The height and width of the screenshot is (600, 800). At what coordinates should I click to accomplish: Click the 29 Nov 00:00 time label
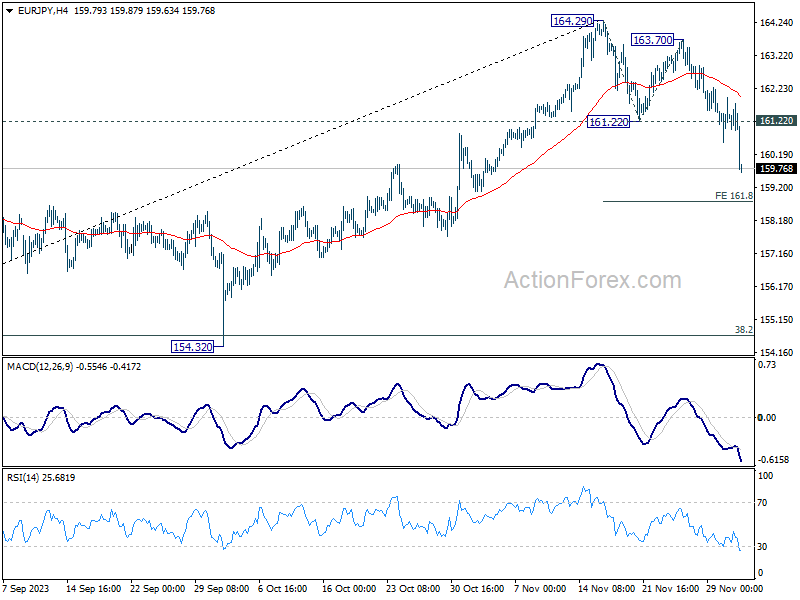735,589
